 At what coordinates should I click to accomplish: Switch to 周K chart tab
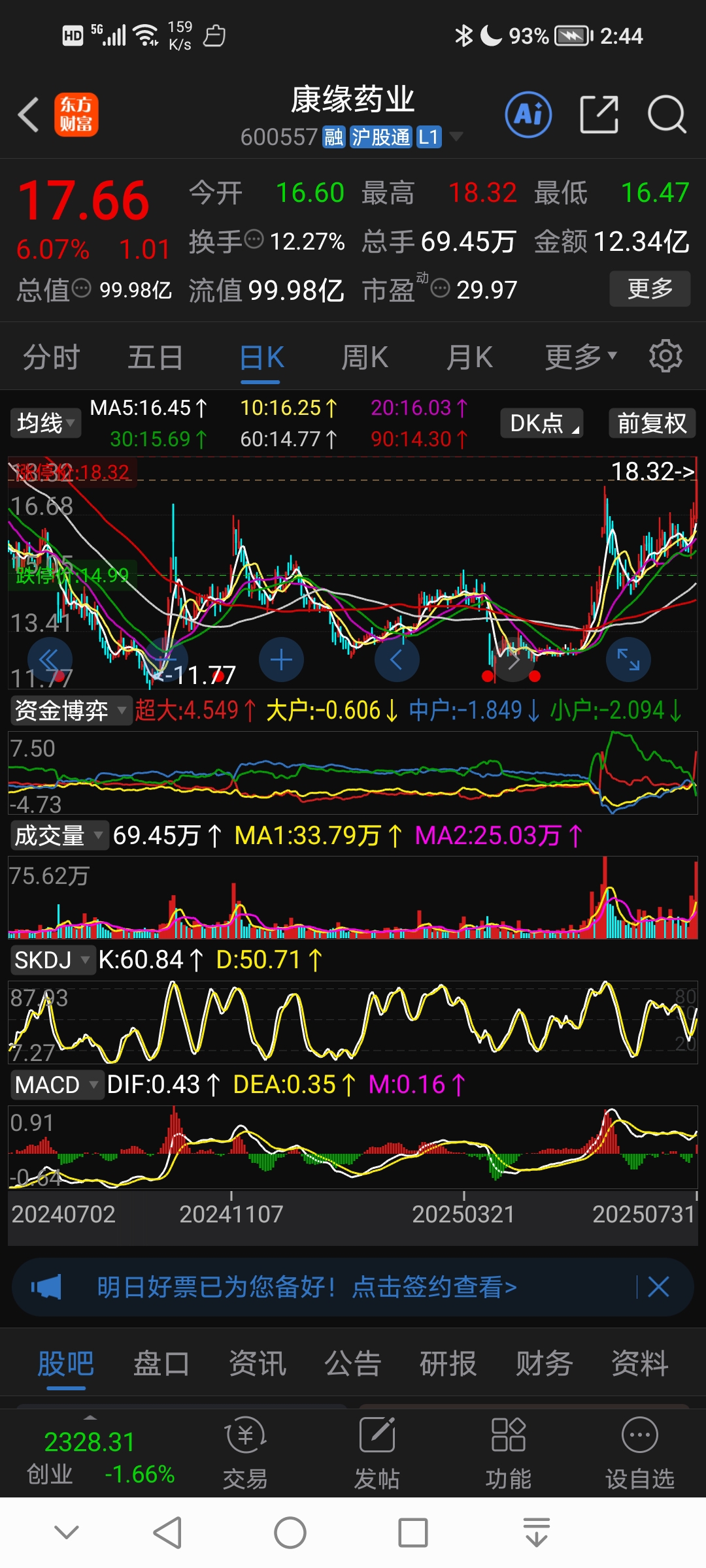365,357
